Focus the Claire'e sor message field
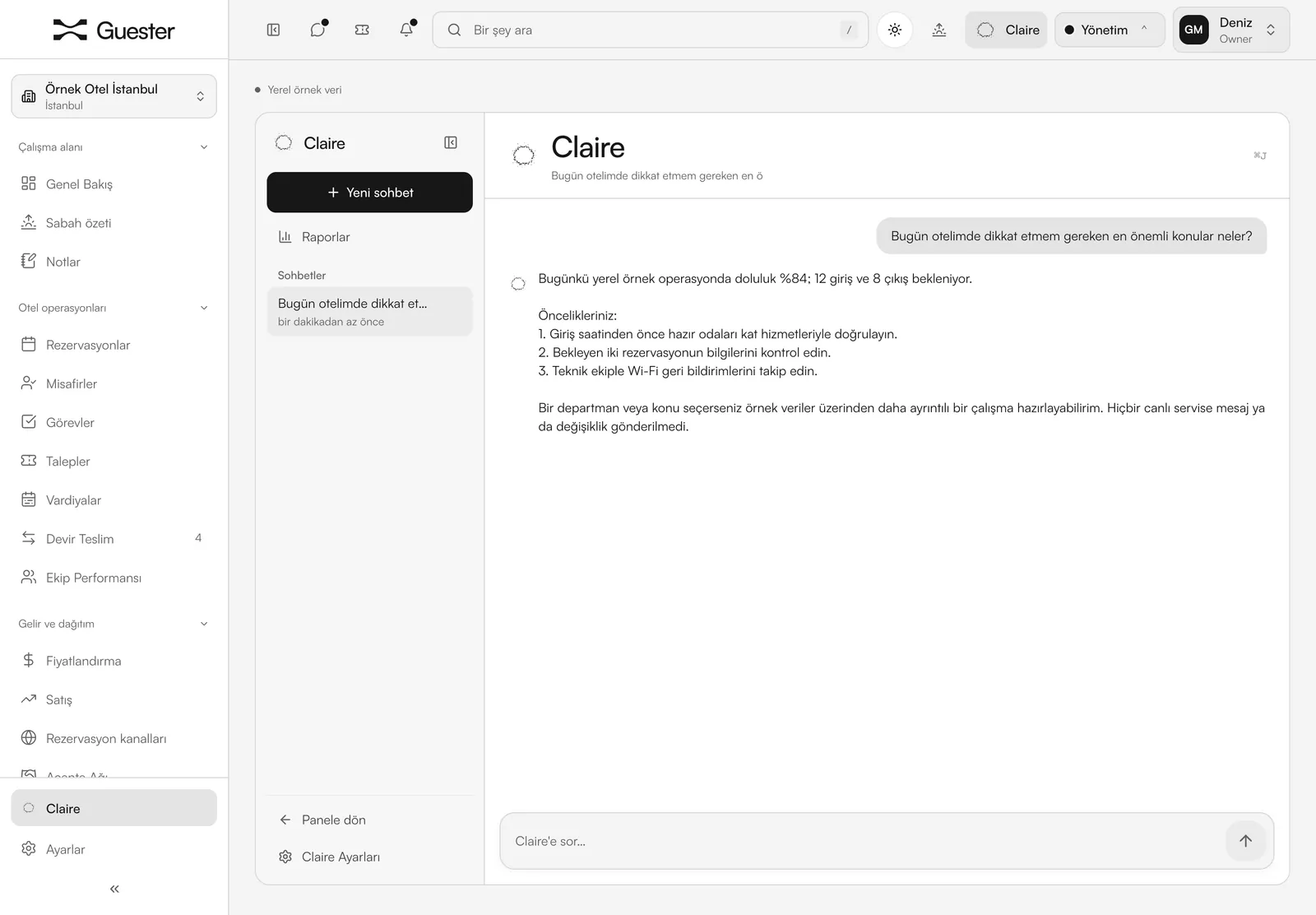 (x=864, y=841)
